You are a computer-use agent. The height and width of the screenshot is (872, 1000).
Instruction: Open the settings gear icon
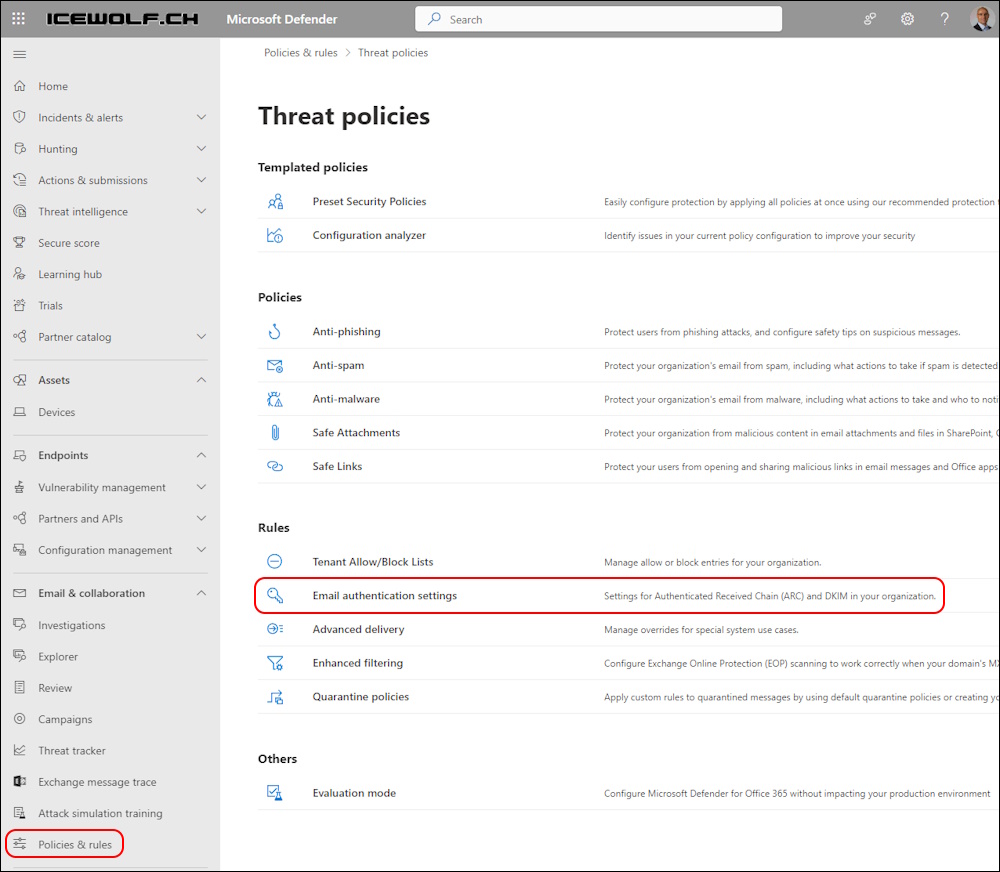907,19
